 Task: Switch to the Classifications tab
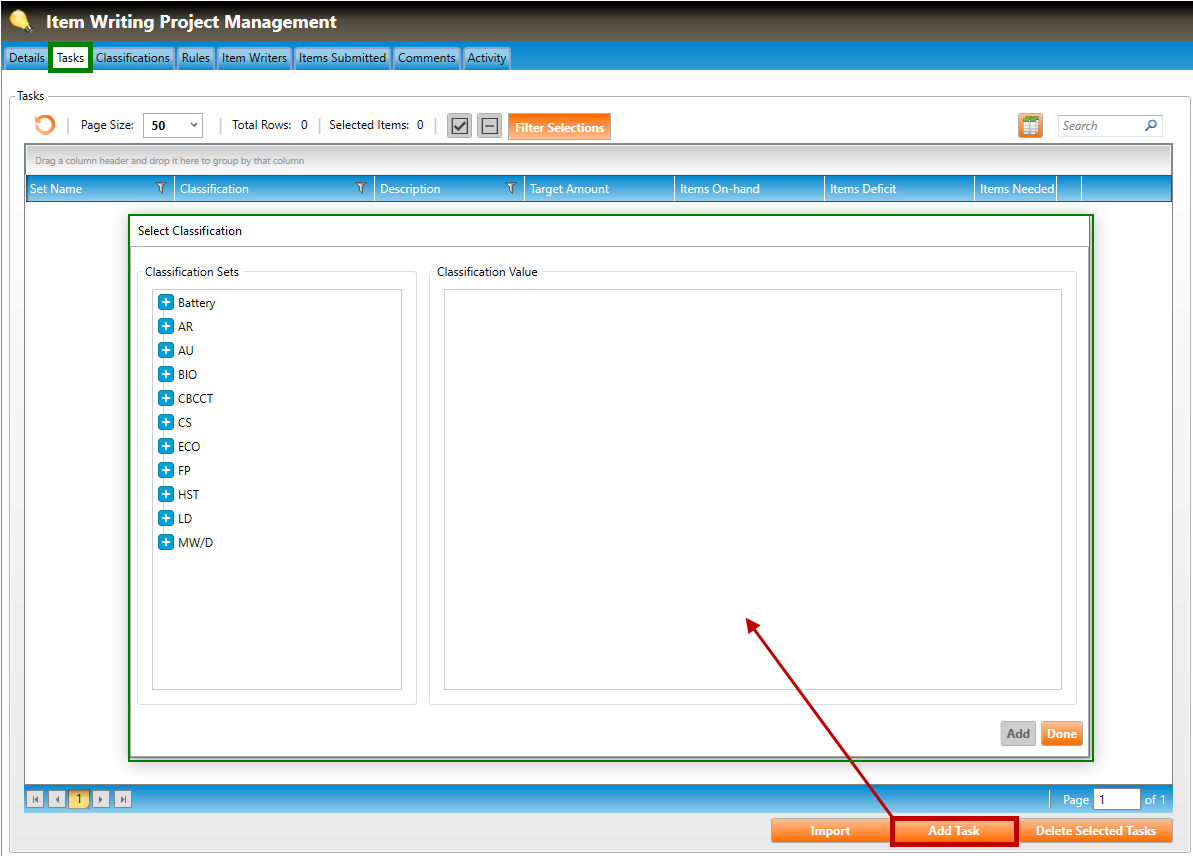tap(133, 58)
